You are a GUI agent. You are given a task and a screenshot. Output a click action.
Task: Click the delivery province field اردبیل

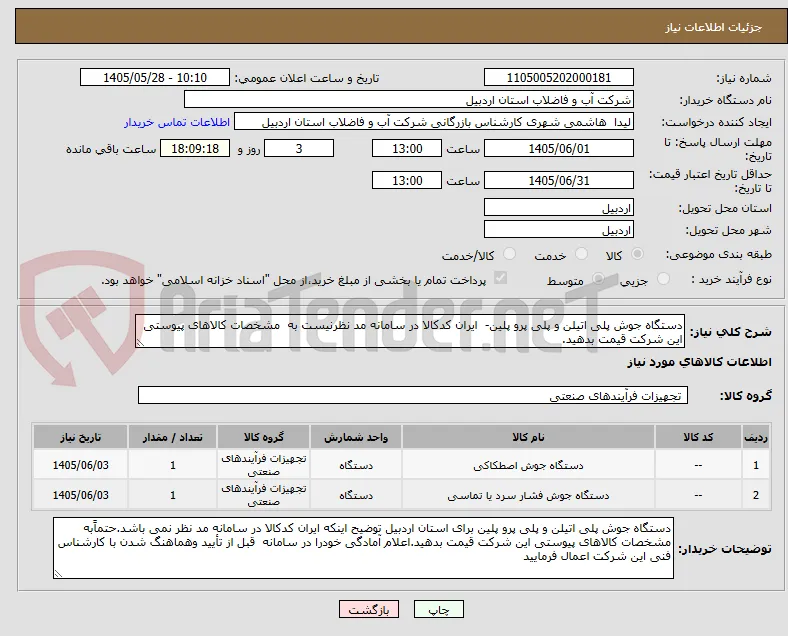tap(558, 207)
